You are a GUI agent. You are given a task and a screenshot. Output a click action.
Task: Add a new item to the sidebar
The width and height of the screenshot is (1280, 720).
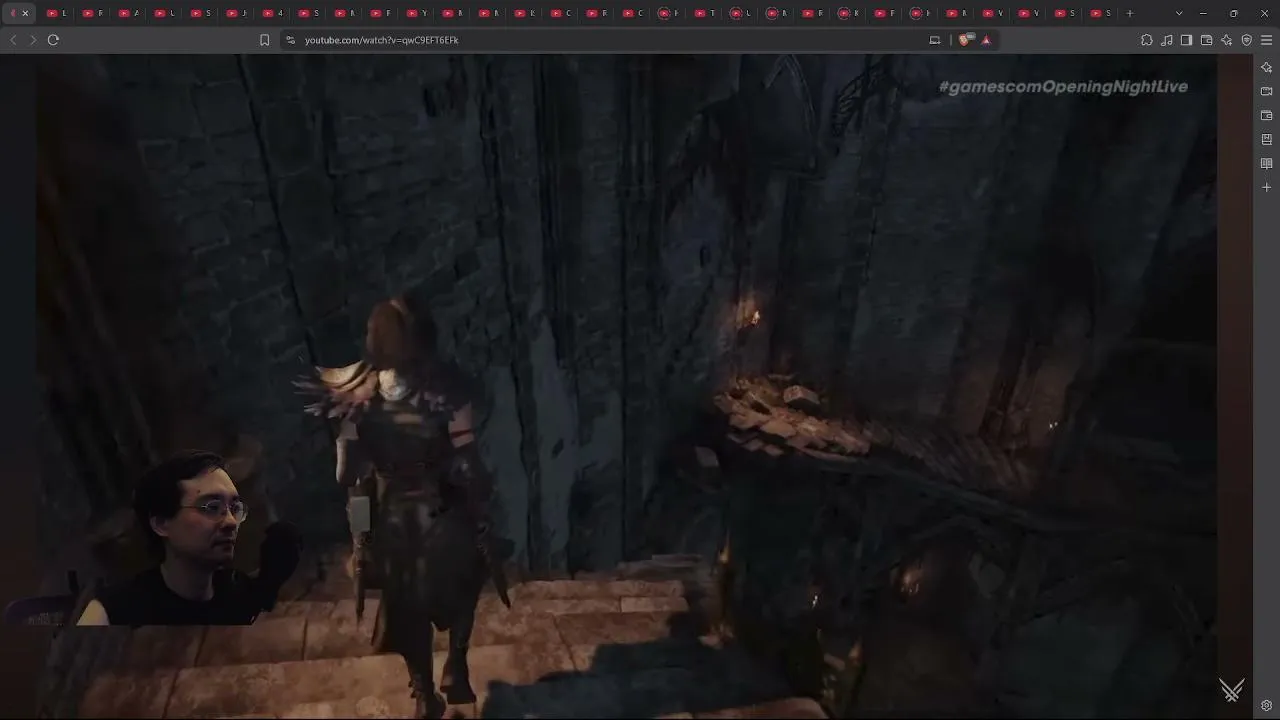click(1267, 187)
